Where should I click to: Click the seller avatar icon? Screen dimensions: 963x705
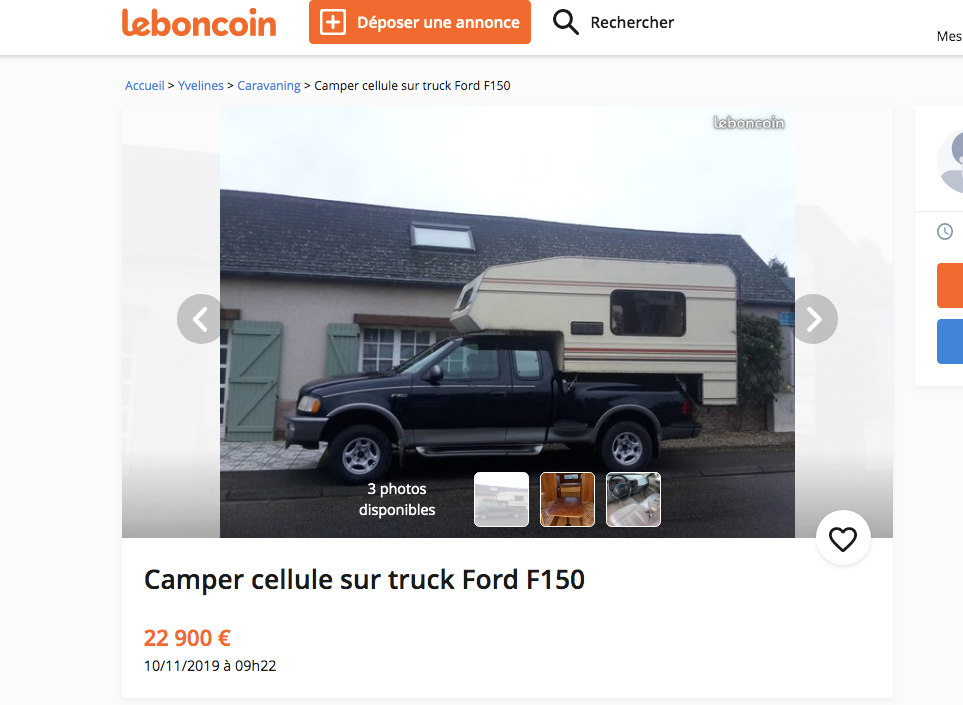point(951,162)
